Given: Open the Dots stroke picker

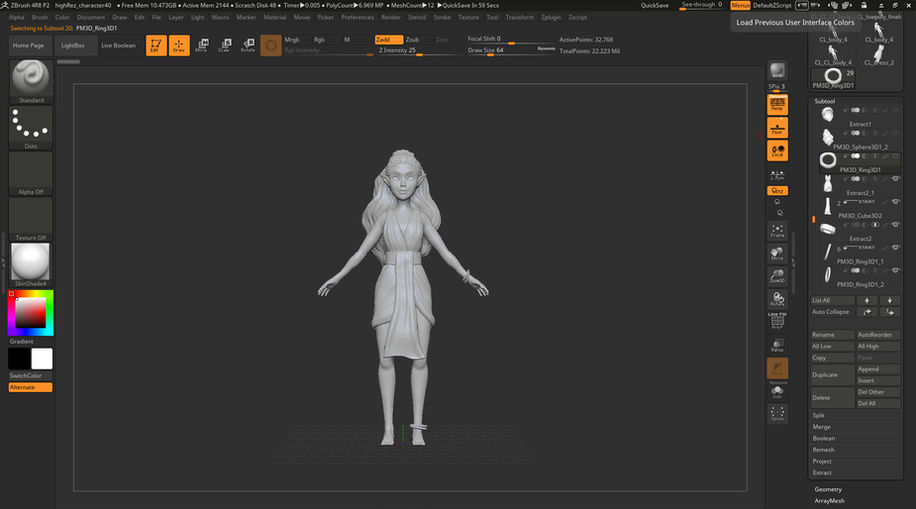Looking at the screenshot, I should [31, 126].
